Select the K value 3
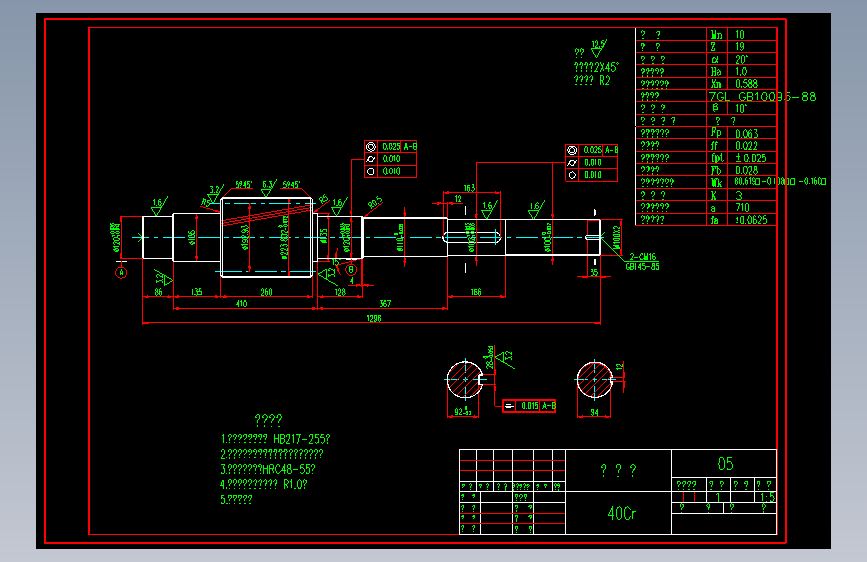Image resolution: width=867 pixels, height=562 pixels. point(739,195)
